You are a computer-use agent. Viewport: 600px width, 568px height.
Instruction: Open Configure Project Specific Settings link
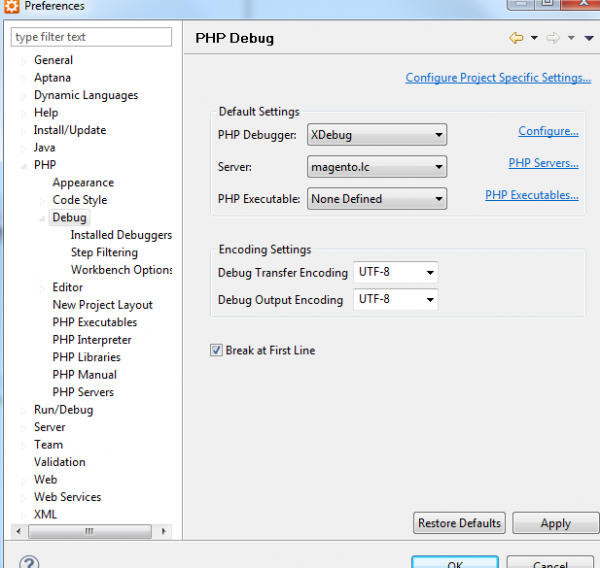[x=498, y=78]
